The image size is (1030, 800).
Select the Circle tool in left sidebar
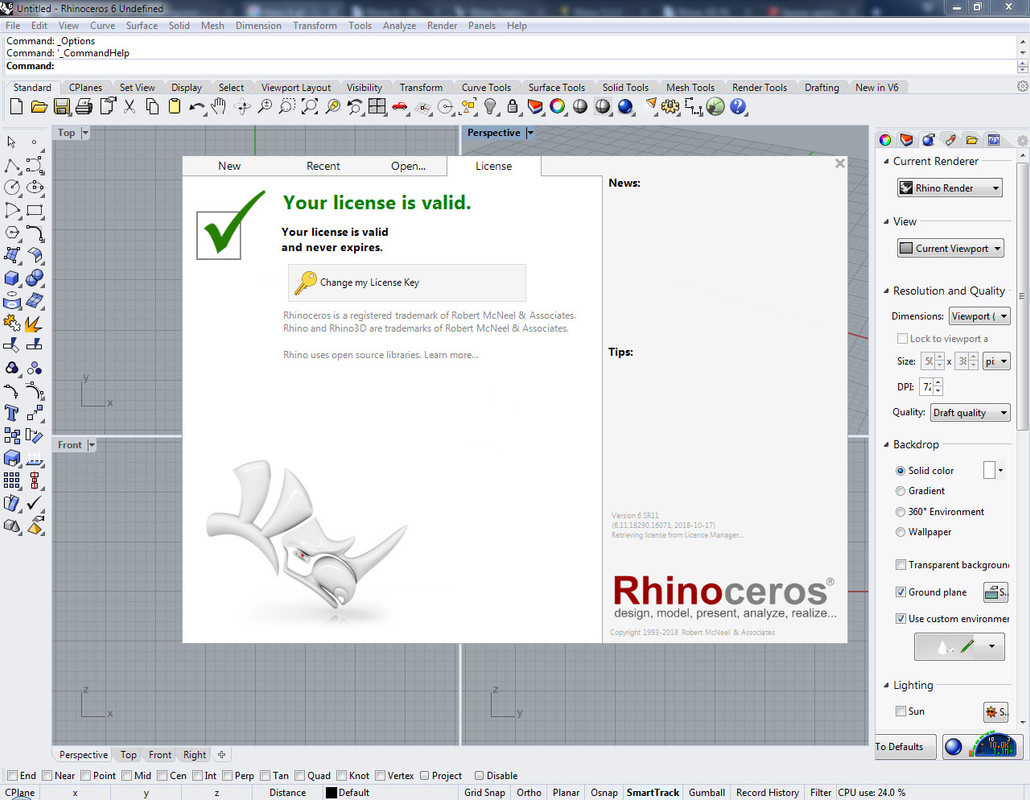[x=11, y=188]
